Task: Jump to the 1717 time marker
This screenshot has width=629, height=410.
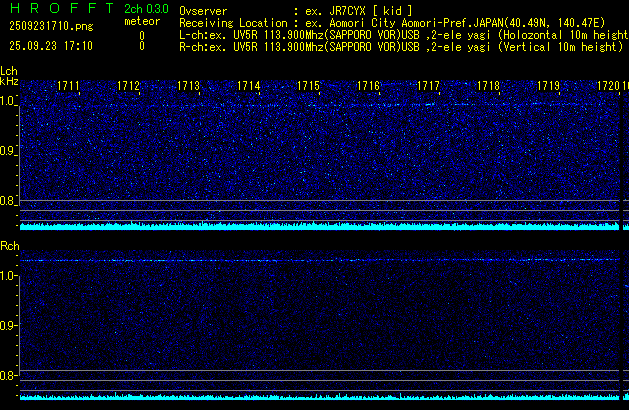Action: pos(429,87)
